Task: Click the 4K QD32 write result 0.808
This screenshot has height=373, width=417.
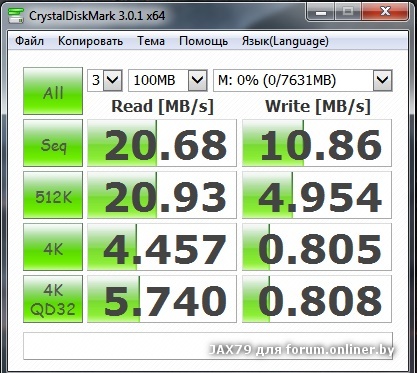Action: (317, 299)
